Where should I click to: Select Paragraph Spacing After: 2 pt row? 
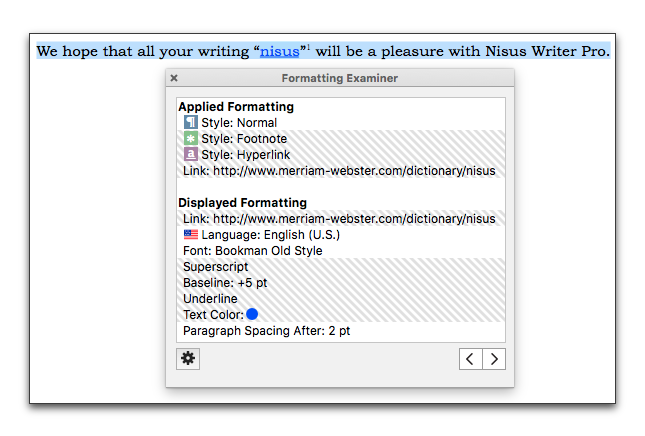[341, 331]
